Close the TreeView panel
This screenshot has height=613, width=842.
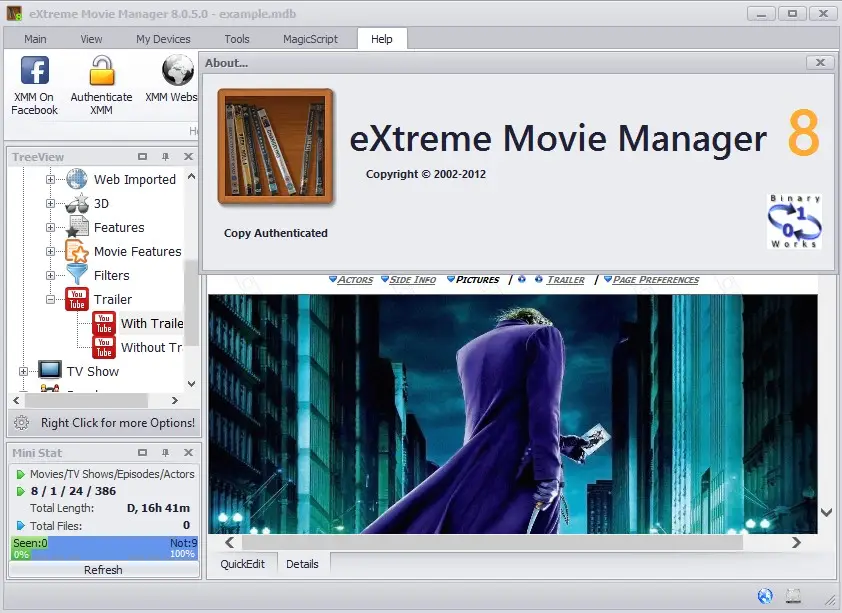click(188, 157)
